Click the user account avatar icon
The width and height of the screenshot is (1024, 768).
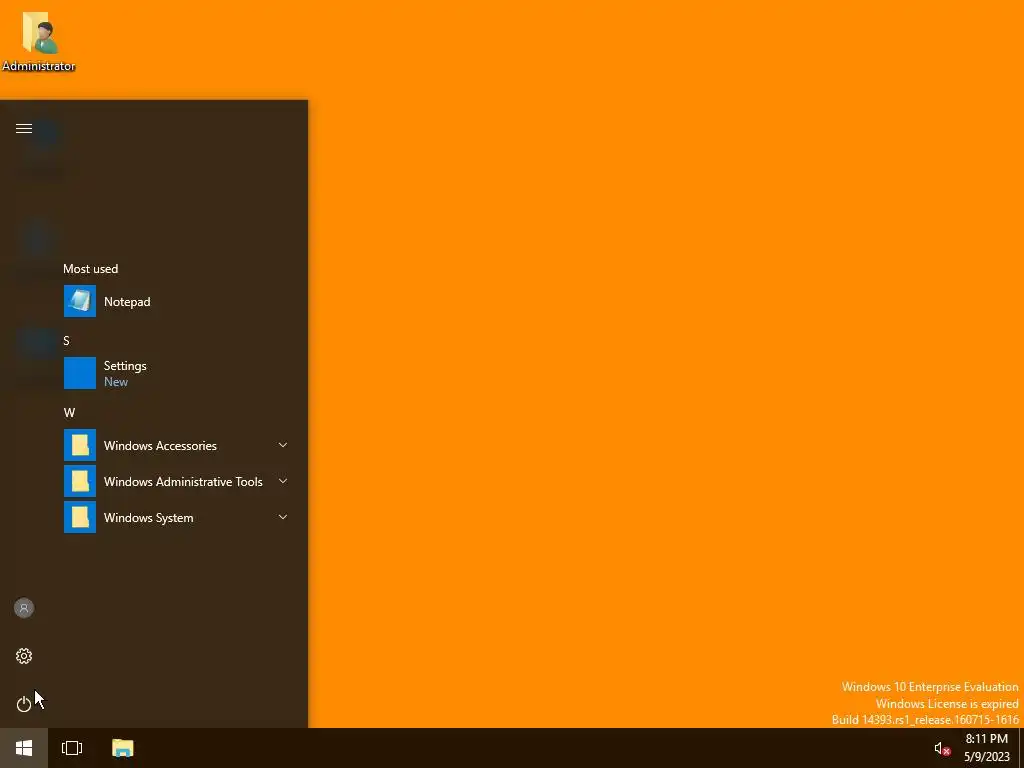[24, 608]
